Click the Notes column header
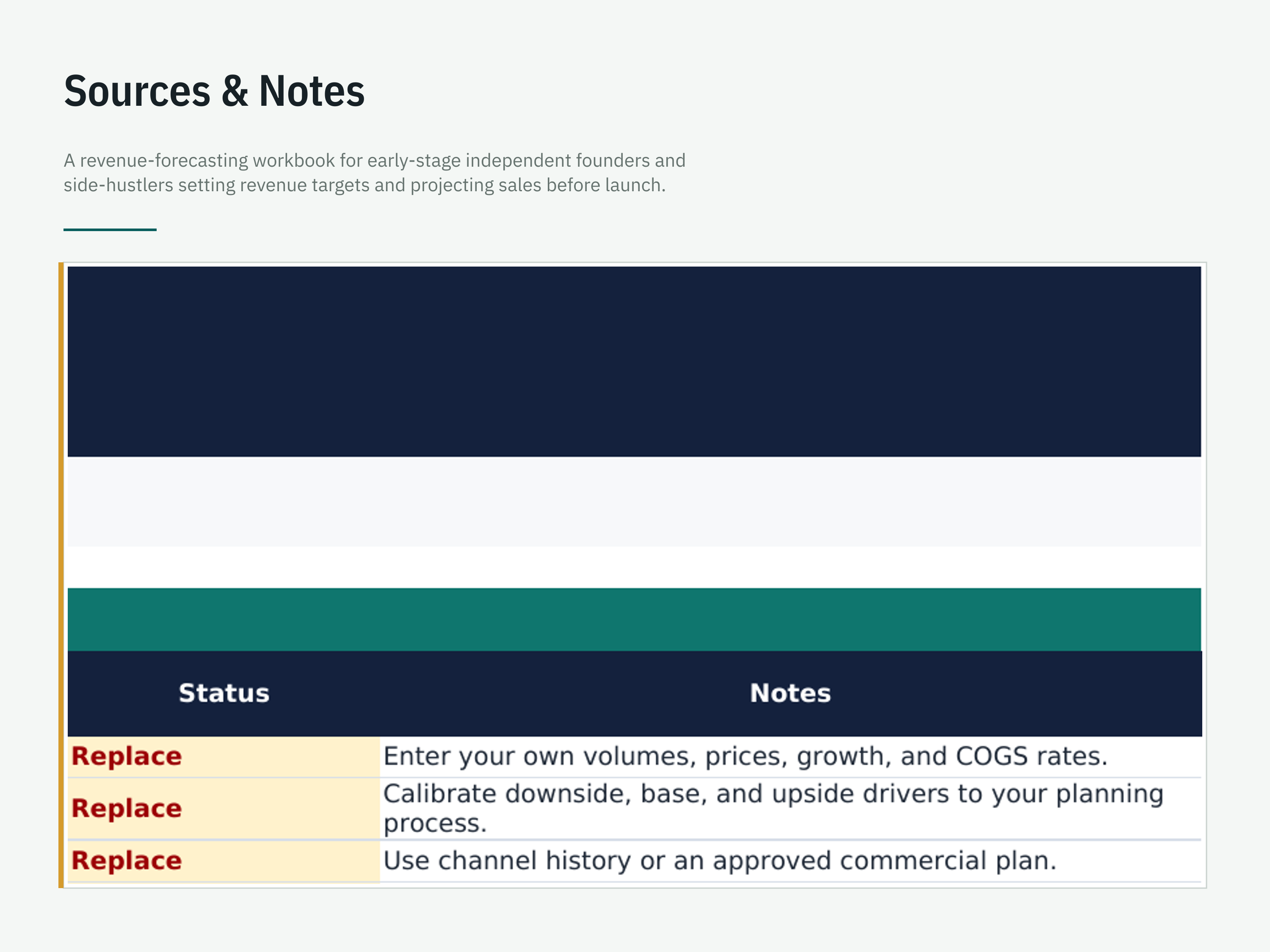This screenshot has height=952, width=1270. point(791,693)
